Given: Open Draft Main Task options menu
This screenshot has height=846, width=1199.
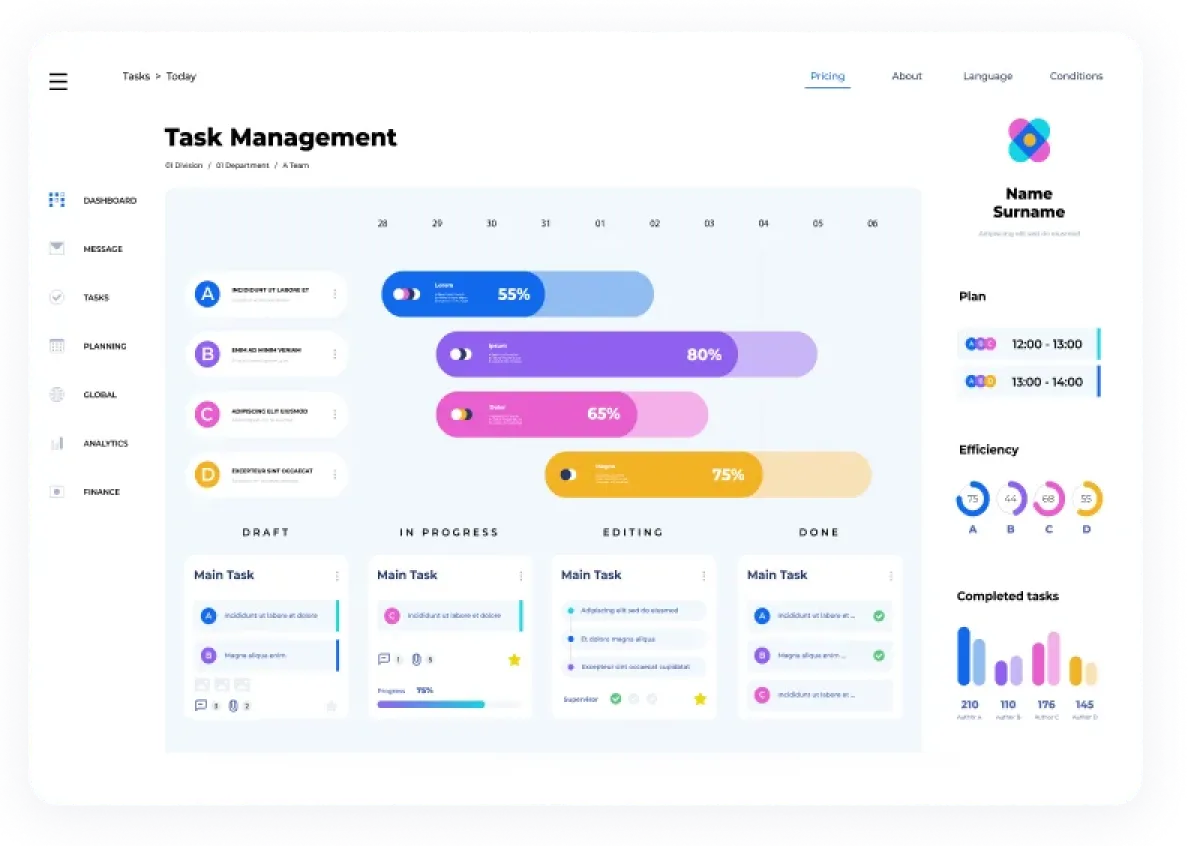Looking at the screenshot, I should click(337, 575).
